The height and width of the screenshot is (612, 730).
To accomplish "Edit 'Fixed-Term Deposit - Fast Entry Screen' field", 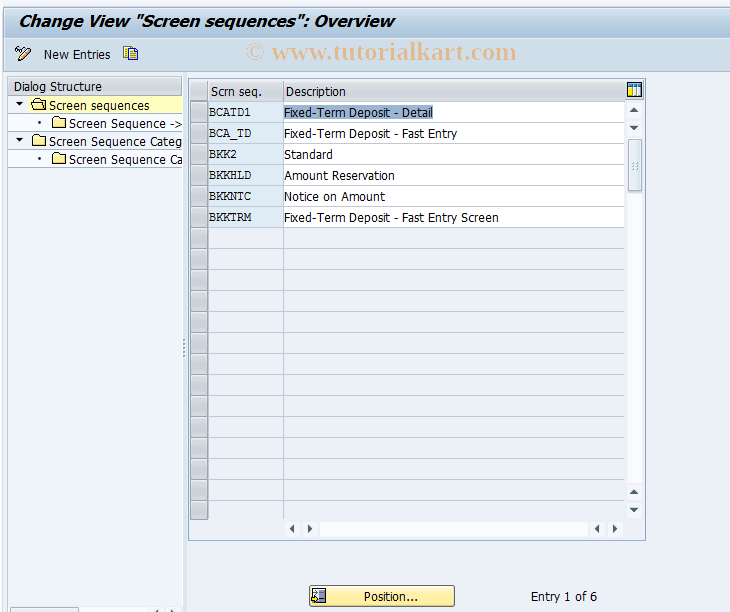I will pyautogui.click(x=454, y=217).
